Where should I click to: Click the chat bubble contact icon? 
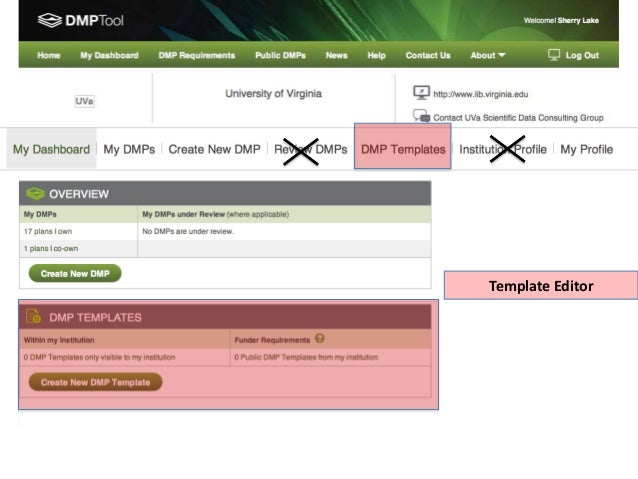[x=421, y=116]
